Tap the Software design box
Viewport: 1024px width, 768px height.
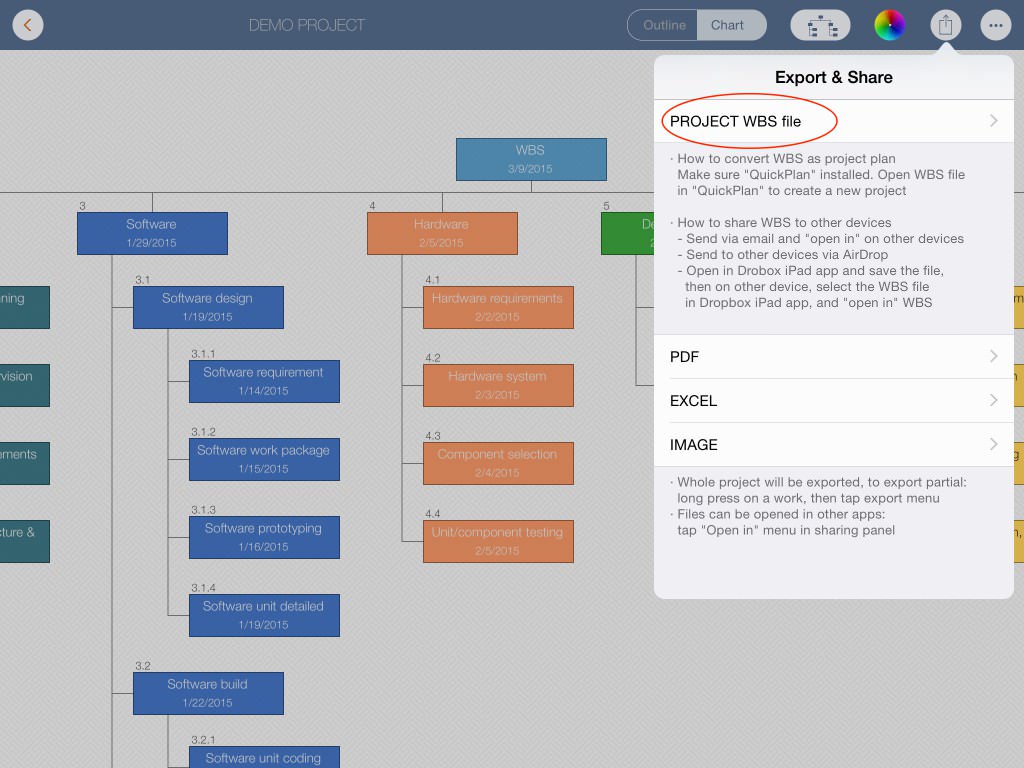click(208, 307)
